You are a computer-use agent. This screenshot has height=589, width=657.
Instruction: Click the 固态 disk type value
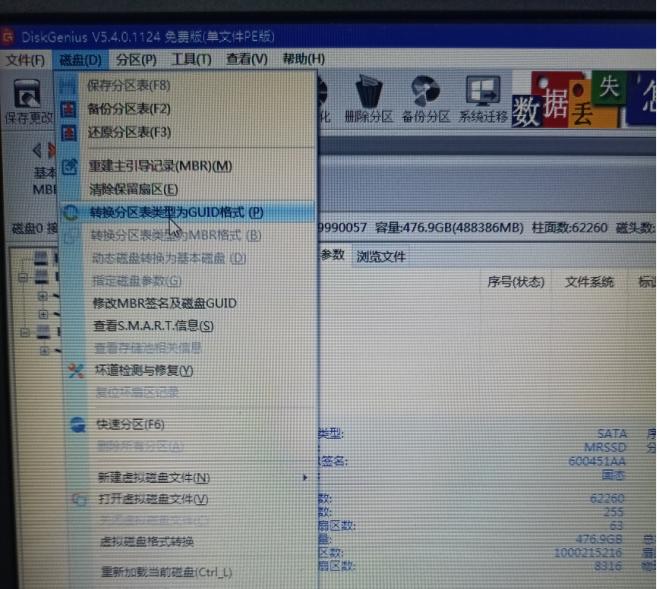613,475
